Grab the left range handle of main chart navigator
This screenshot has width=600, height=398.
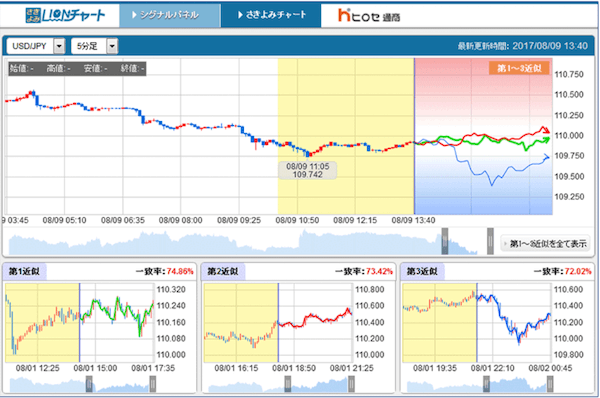[x=445, y=241]
